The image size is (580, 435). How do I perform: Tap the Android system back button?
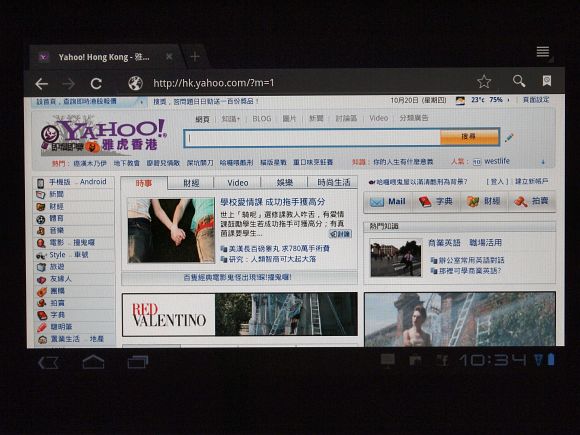(48, 362)
